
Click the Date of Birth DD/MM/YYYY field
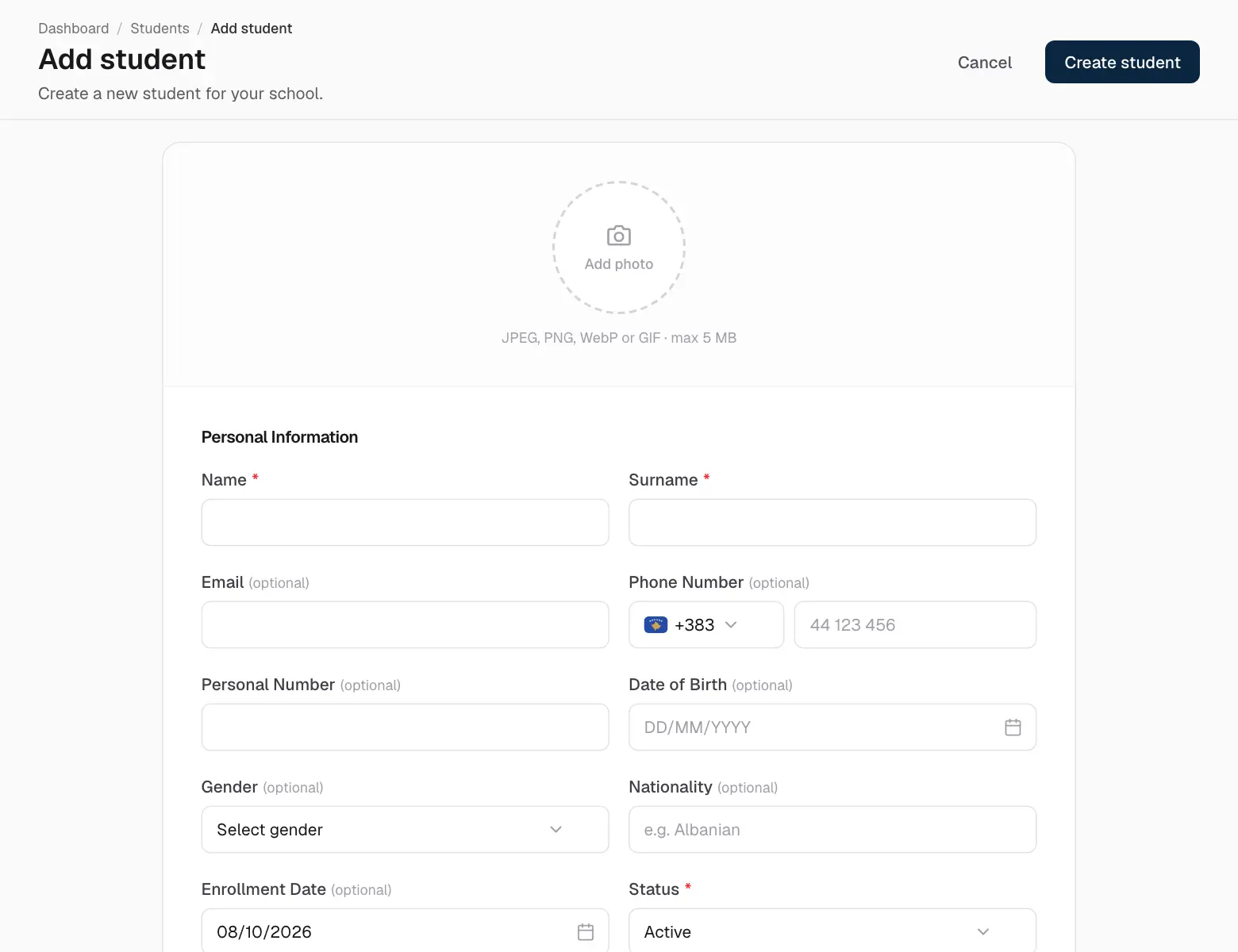pyautogui.click(x=832, y=727)
